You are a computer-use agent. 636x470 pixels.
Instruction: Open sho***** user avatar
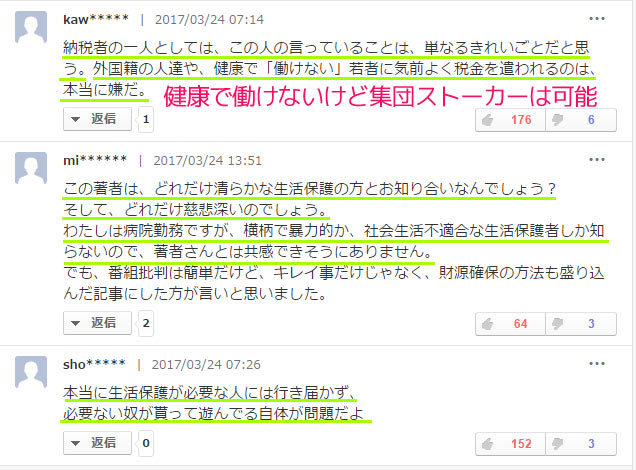31,372
